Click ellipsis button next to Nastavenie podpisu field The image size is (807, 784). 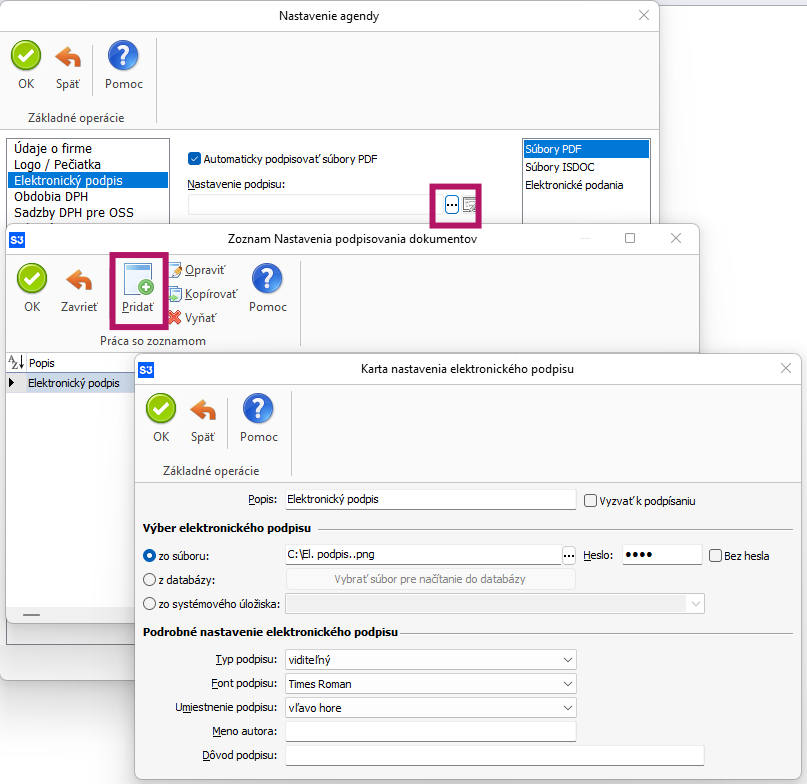(x=451, y=204)
